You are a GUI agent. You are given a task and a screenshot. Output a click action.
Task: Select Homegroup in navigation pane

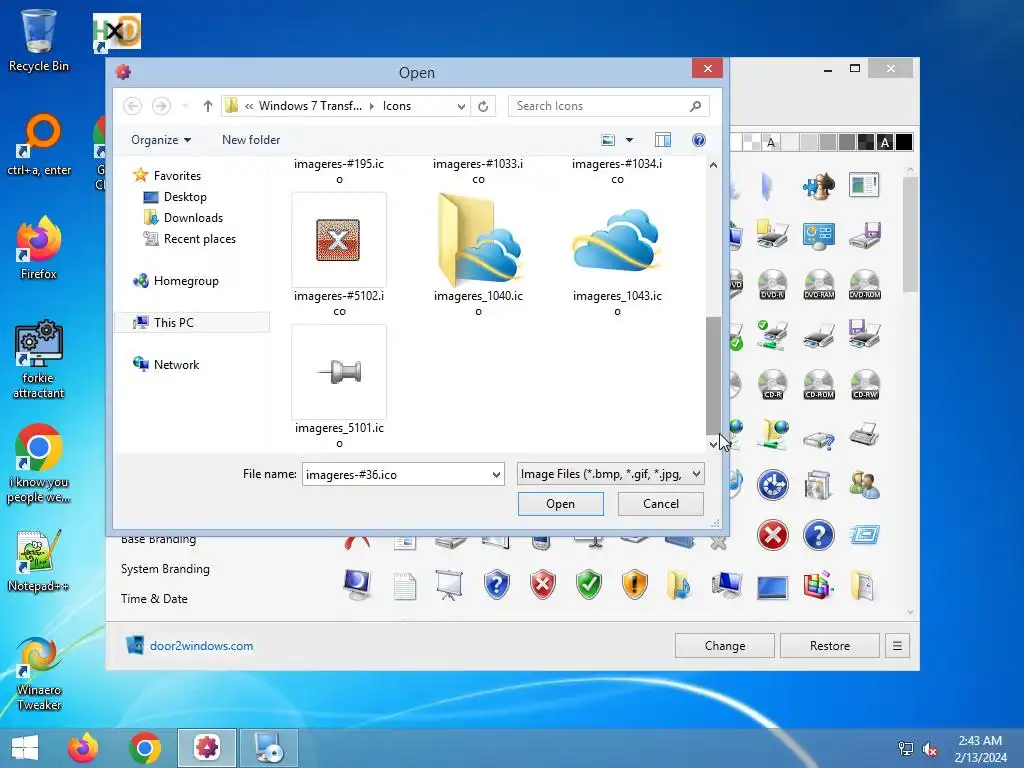176,281
